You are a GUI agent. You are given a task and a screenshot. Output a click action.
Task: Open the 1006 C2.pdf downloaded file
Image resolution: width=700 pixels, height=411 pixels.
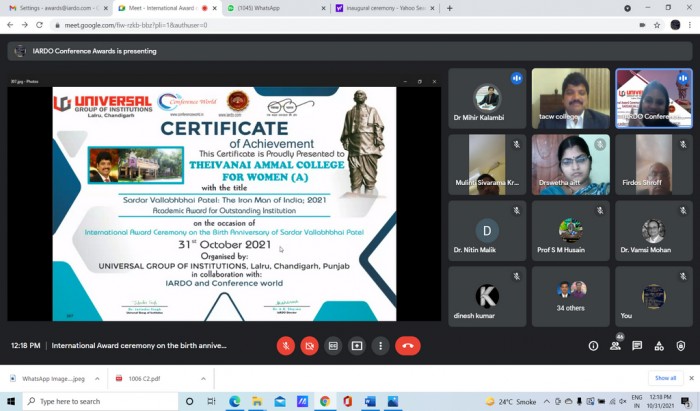click(143, 379)
